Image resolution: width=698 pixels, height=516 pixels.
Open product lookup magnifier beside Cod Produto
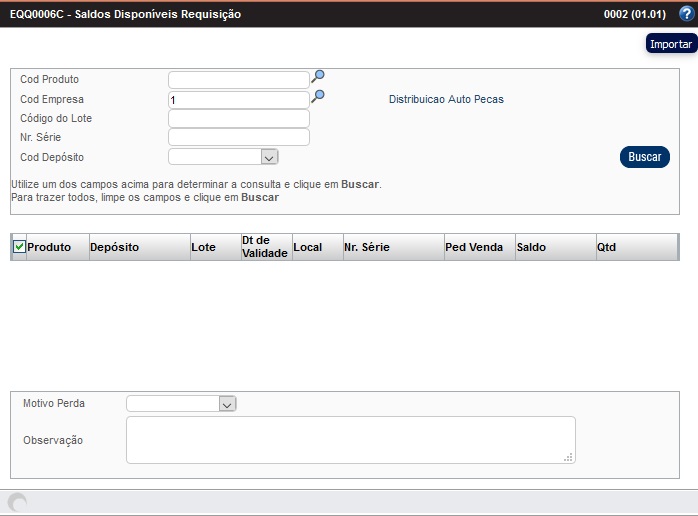pos(318,76)
